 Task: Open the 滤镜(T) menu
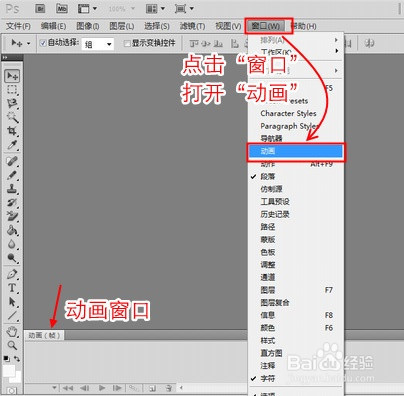pyautogui.click(x=192, y=26)
